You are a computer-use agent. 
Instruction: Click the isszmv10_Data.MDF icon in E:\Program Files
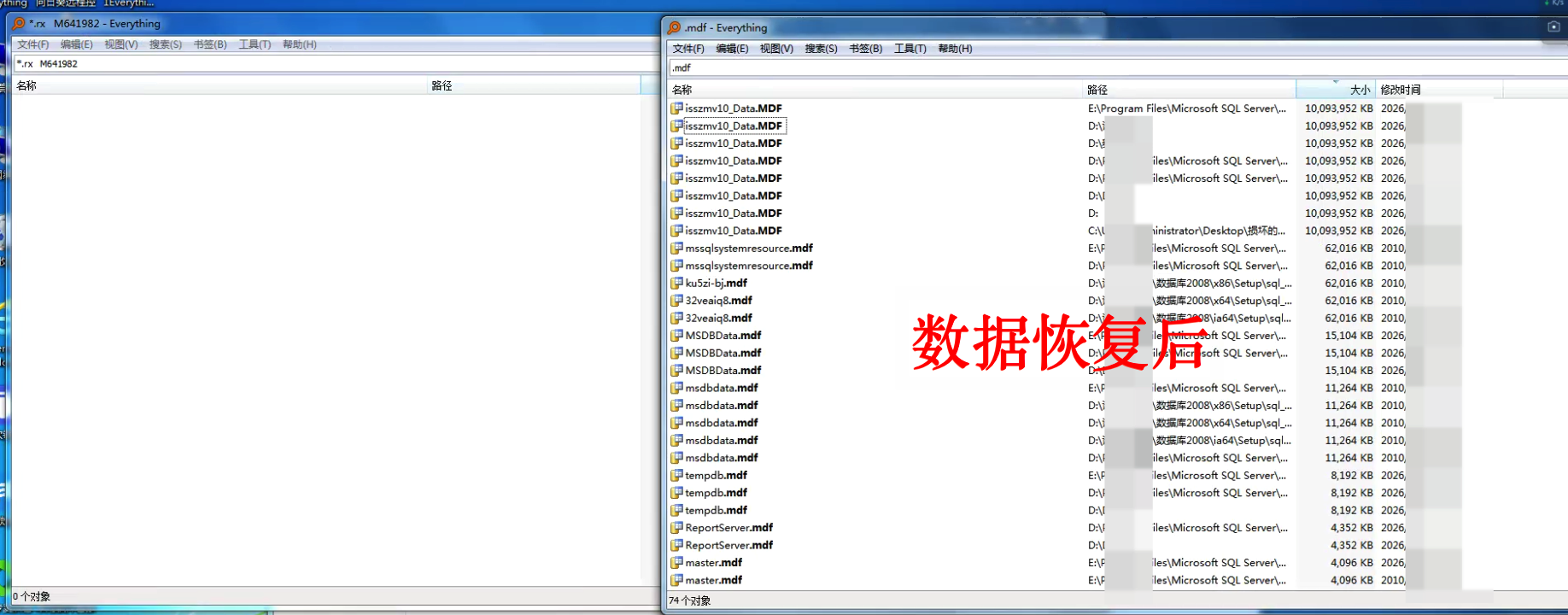(x=676, y=108)
